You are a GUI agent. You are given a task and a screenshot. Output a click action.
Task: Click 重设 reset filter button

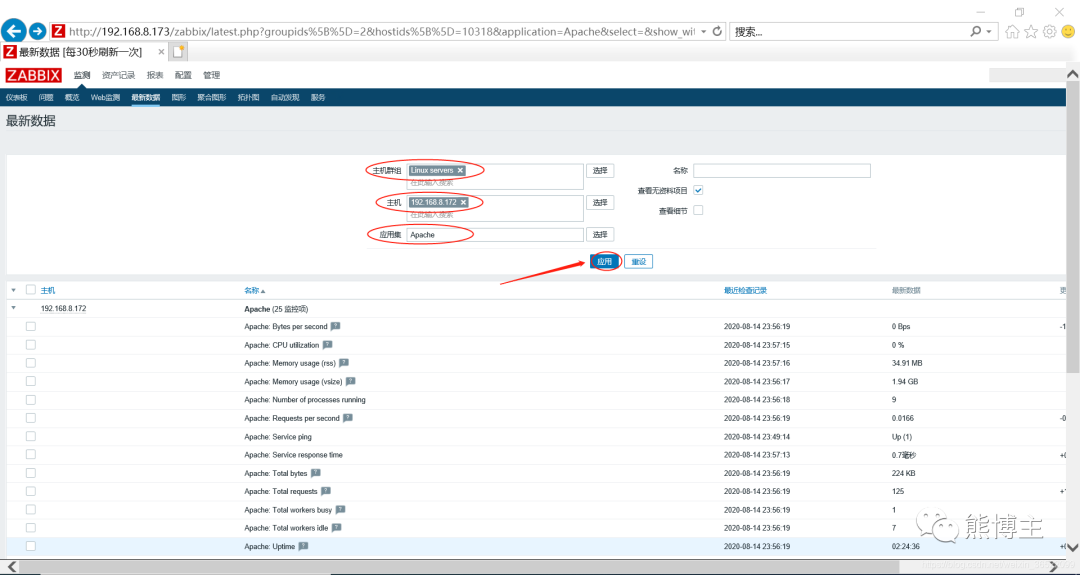(638, 262)
